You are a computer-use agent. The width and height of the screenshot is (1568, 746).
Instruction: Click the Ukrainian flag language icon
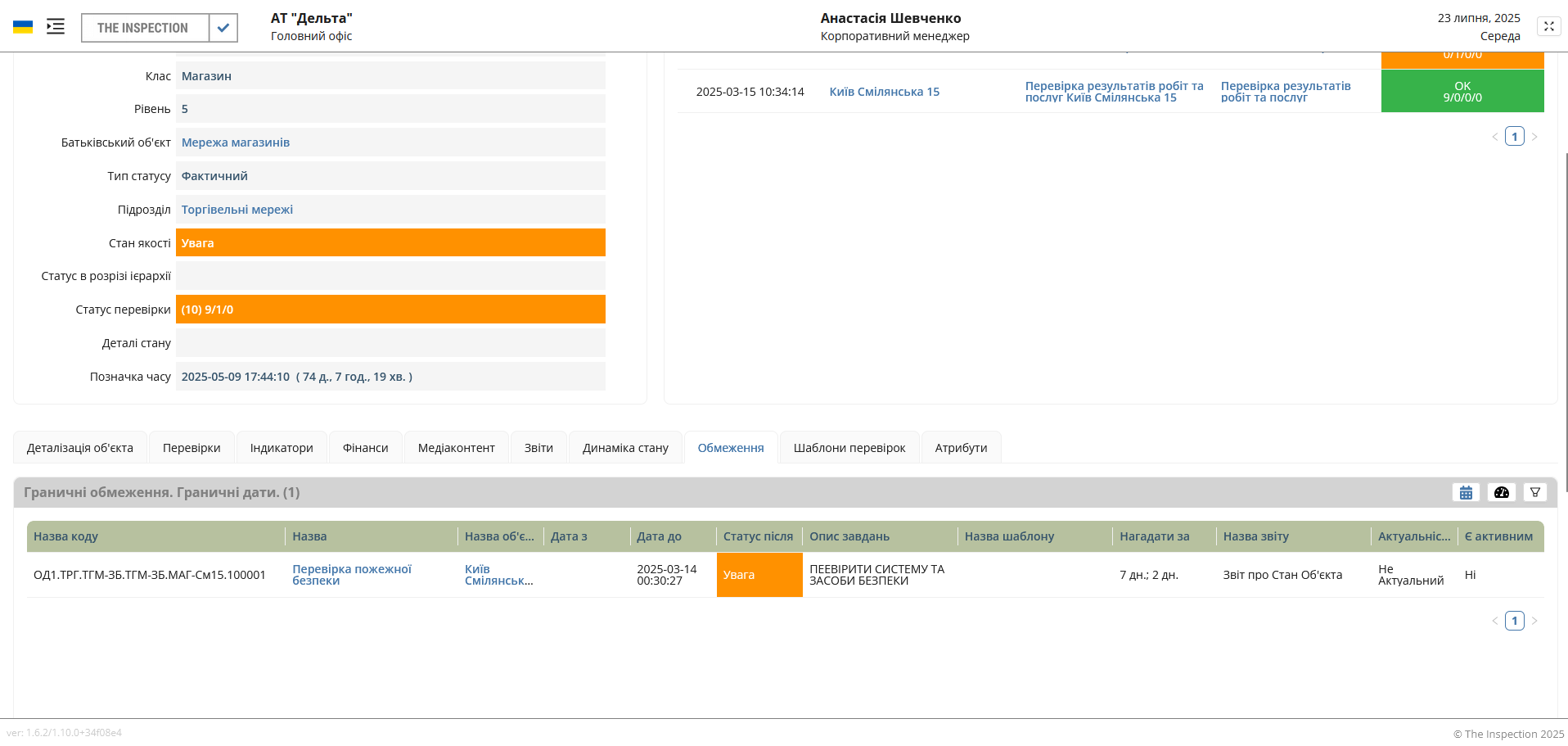23,27
